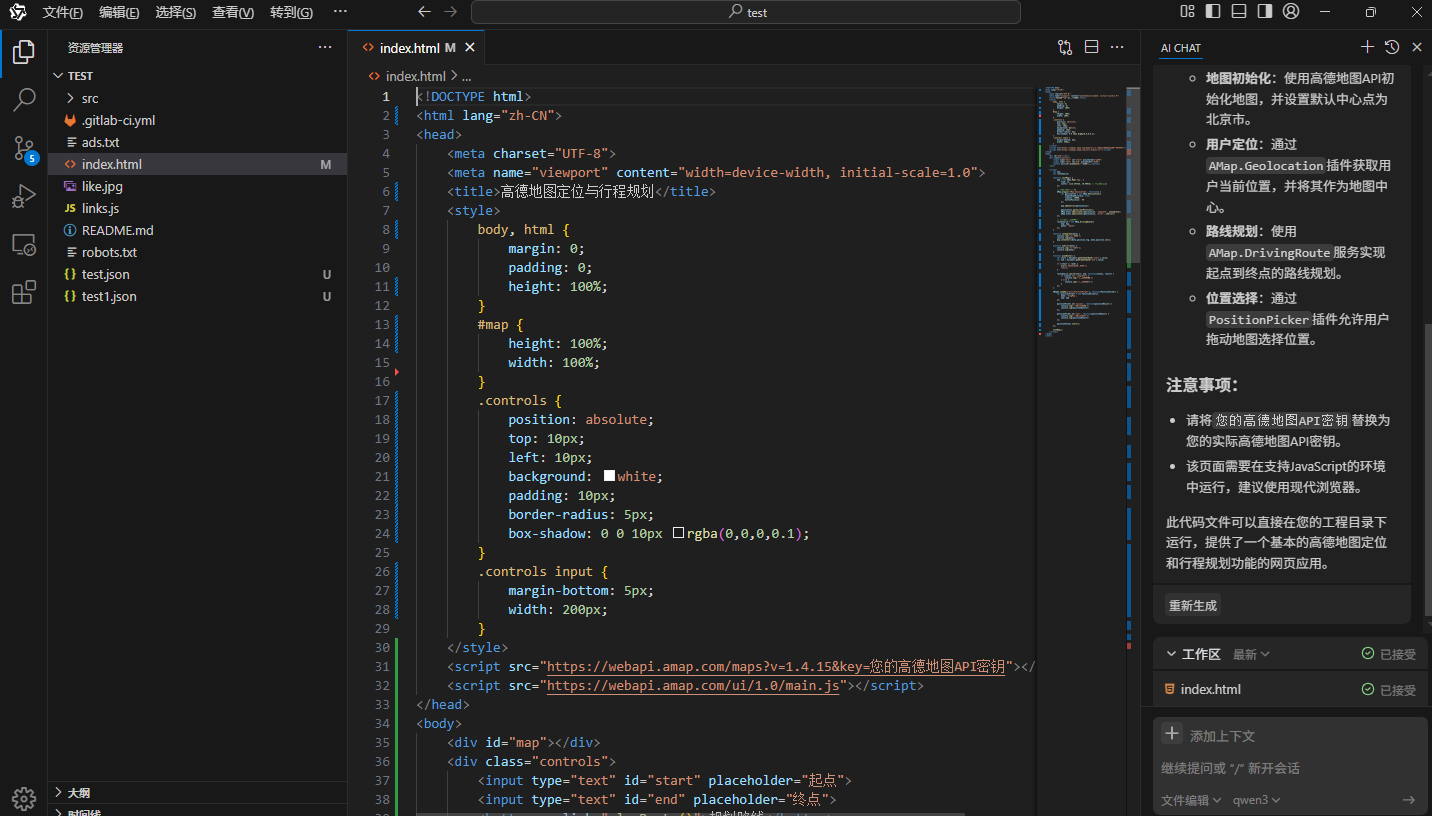Click the accepted checkmark on the workspace row
1432x816 pixels.
1368,654
